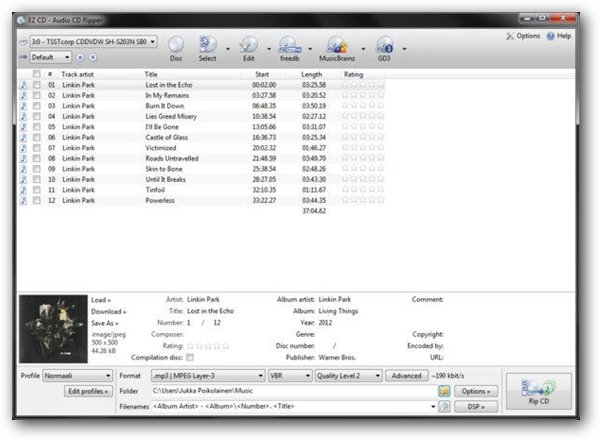This screenshot has height=440, width=600.
Task: Select the Victimized track row title
Action: pyautogui.click(x=161, y=148)
